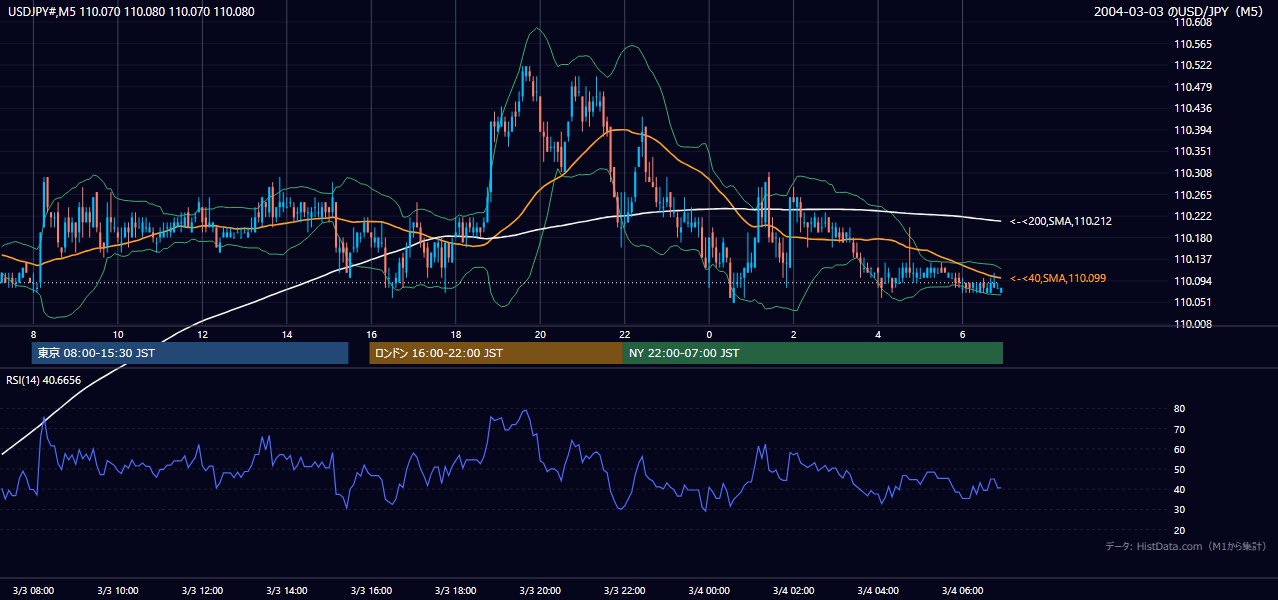This screenshot has width=1278, height=600.
Task: Click the 3/3 12:00 date label
Action: click(x=203, y=590)
